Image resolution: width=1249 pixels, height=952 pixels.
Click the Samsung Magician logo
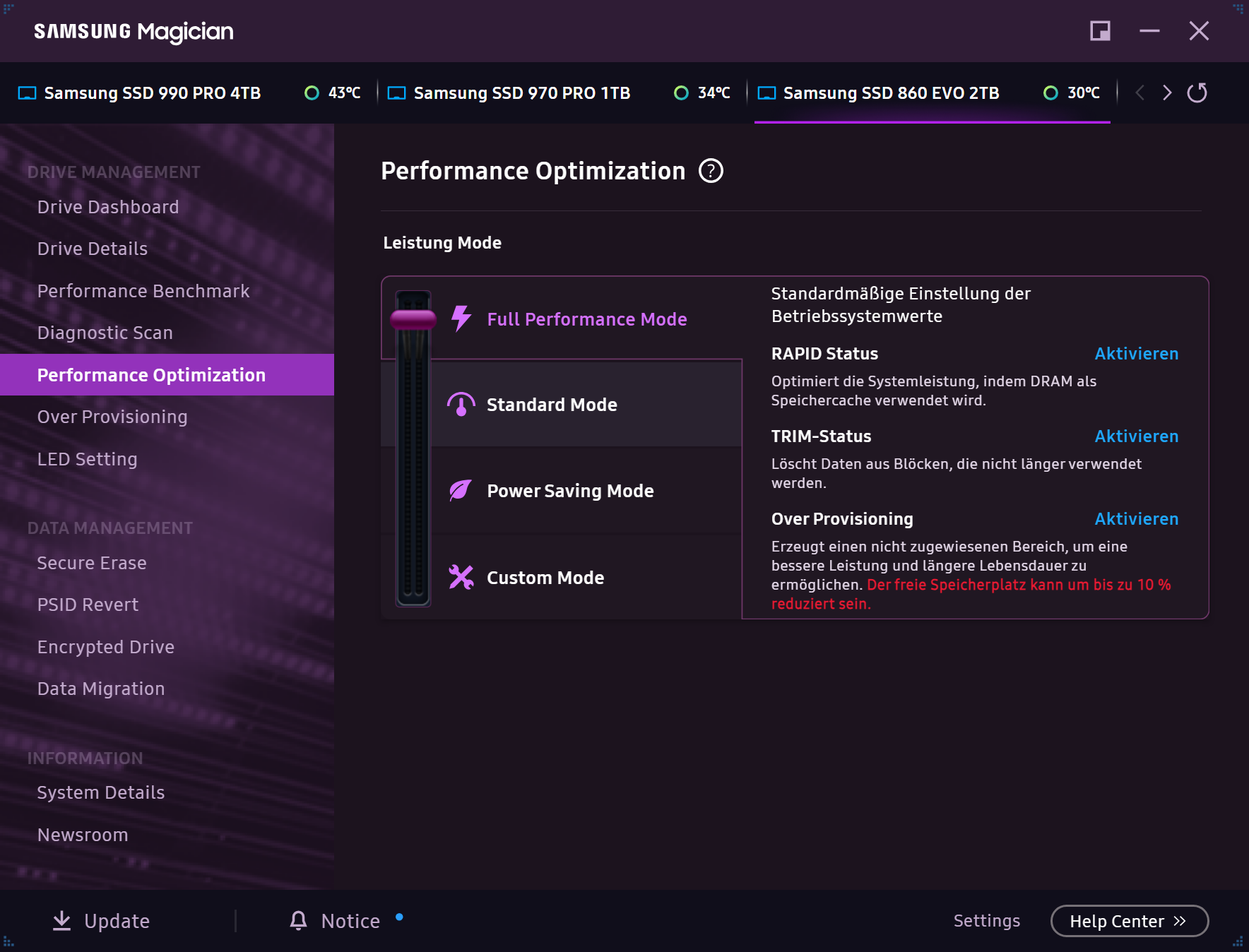click(x=134, y=32)
